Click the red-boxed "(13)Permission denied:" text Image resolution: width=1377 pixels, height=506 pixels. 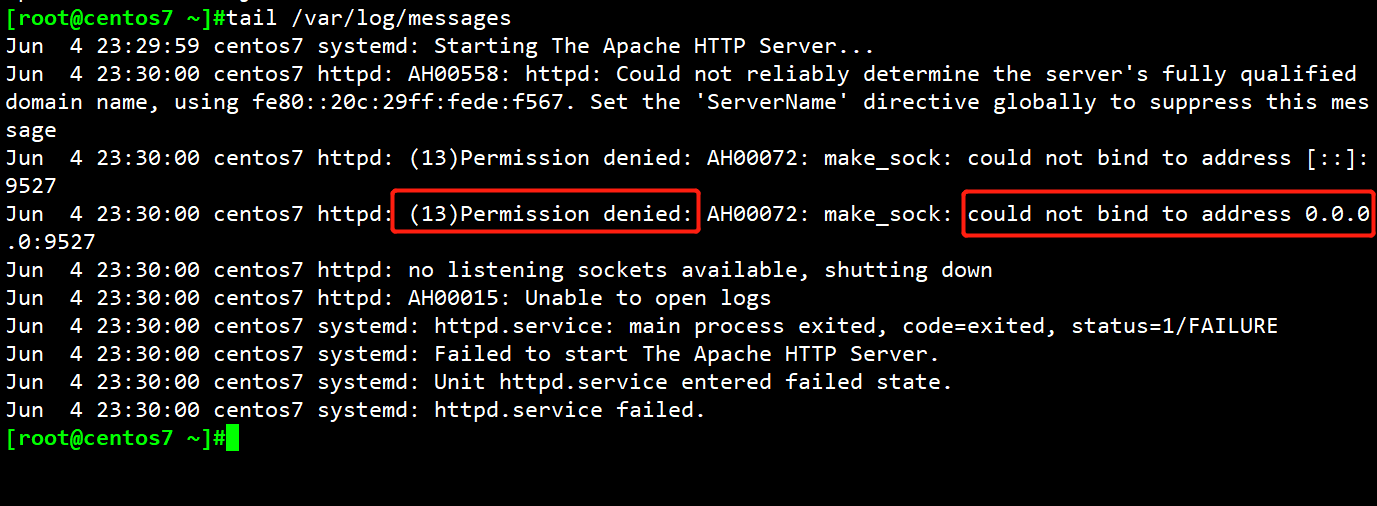point(545,214)
